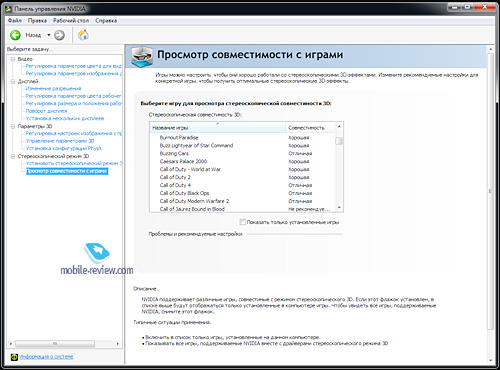Collapse the 'Дисплей' tree node
500x370 pixels.
click(13, 81)
